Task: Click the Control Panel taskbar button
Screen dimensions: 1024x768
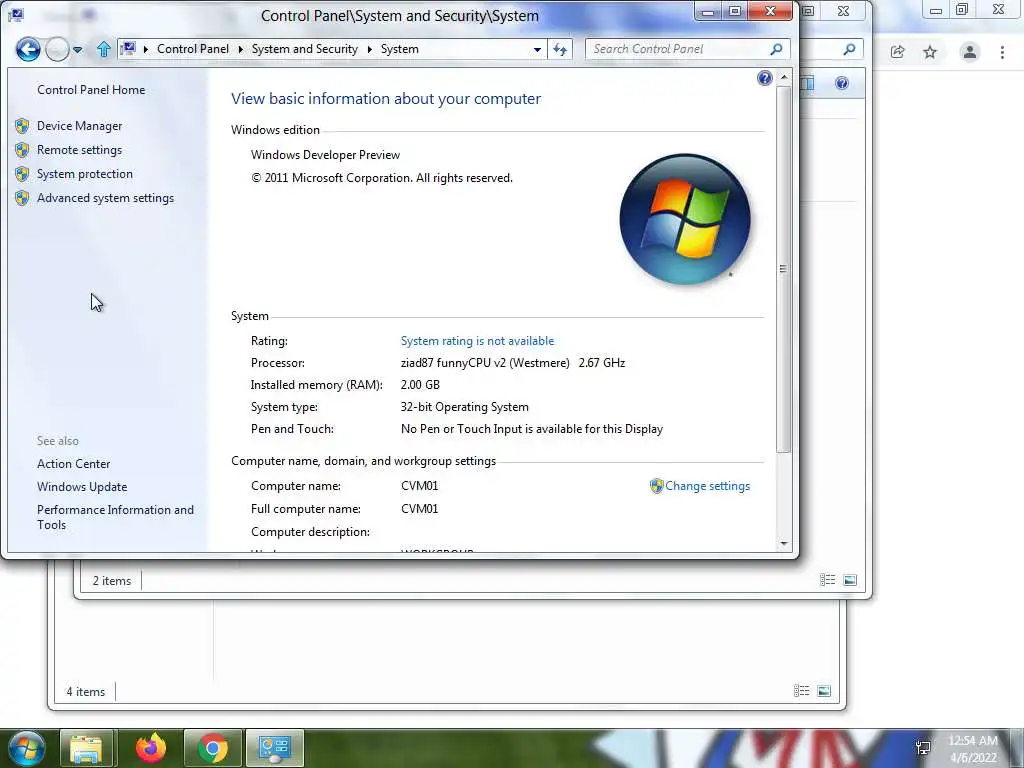Action: (274, 748)
